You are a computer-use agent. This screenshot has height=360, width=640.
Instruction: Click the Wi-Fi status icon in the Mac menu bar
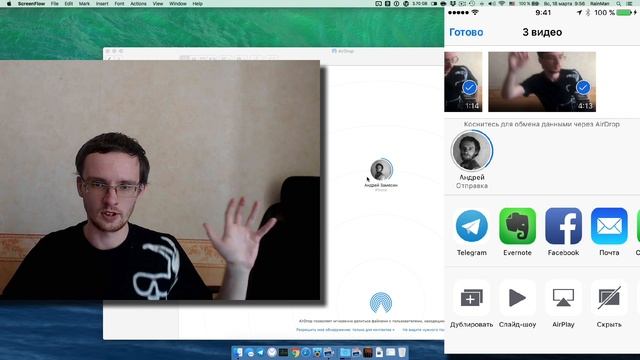pyautogui.click(x=501, y=3)
